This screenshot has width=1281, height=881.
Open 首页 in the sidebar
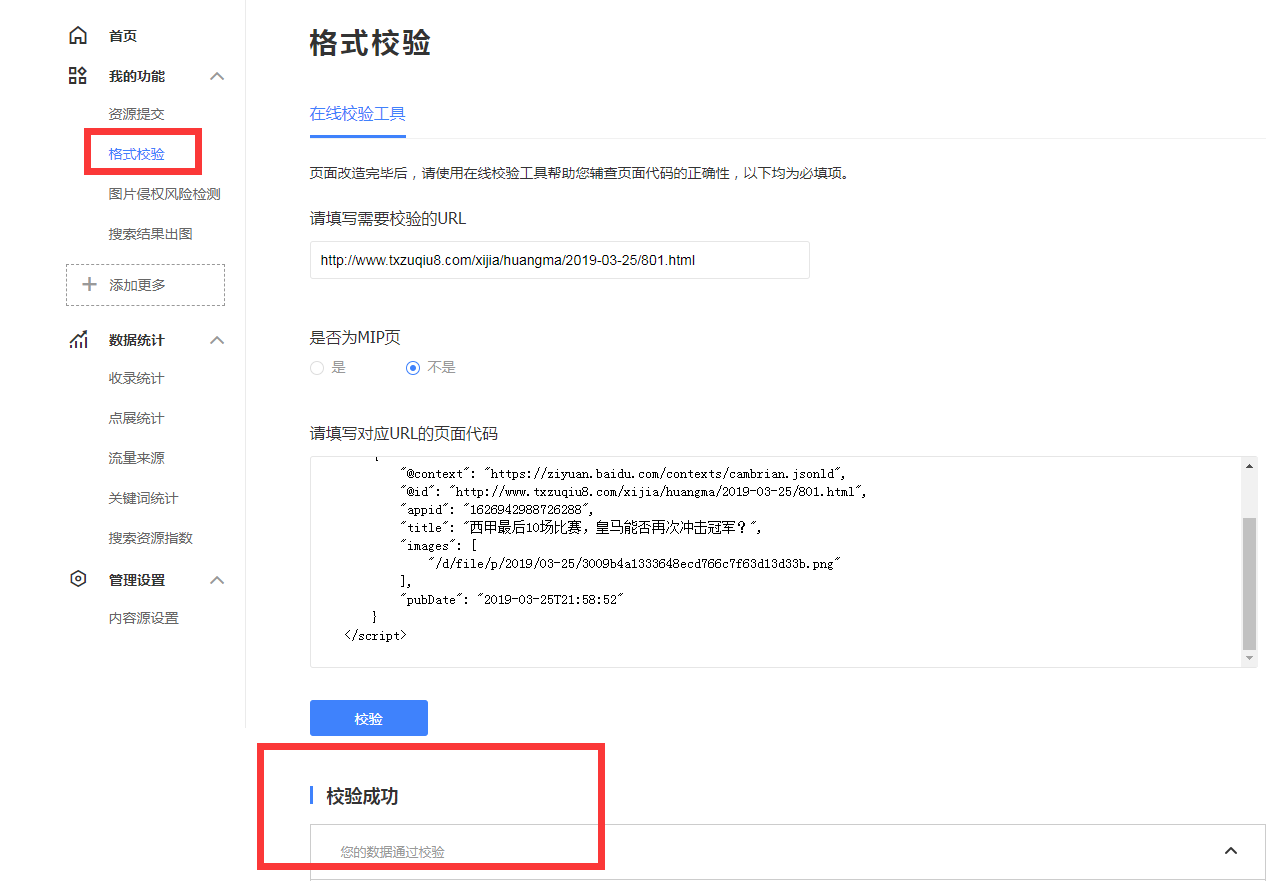point(123,36)
